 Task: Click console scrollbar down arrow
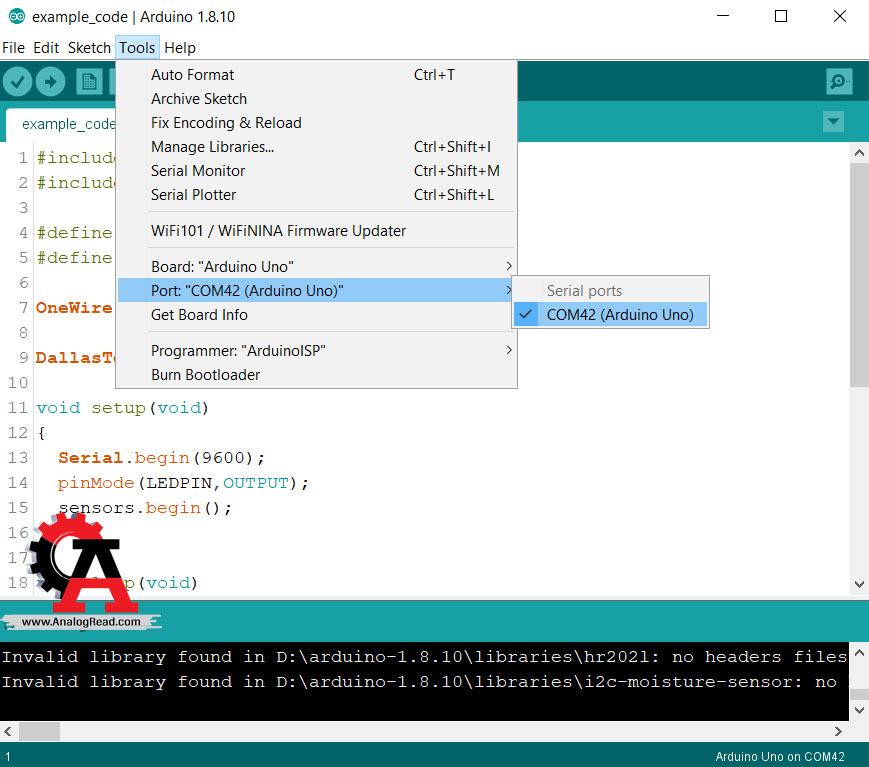[x=859, y=710]
